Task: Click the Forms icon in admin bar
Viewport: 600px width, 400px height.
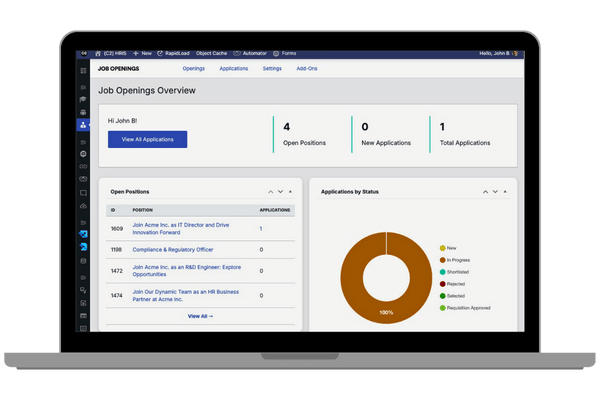Action: point(275,53)
